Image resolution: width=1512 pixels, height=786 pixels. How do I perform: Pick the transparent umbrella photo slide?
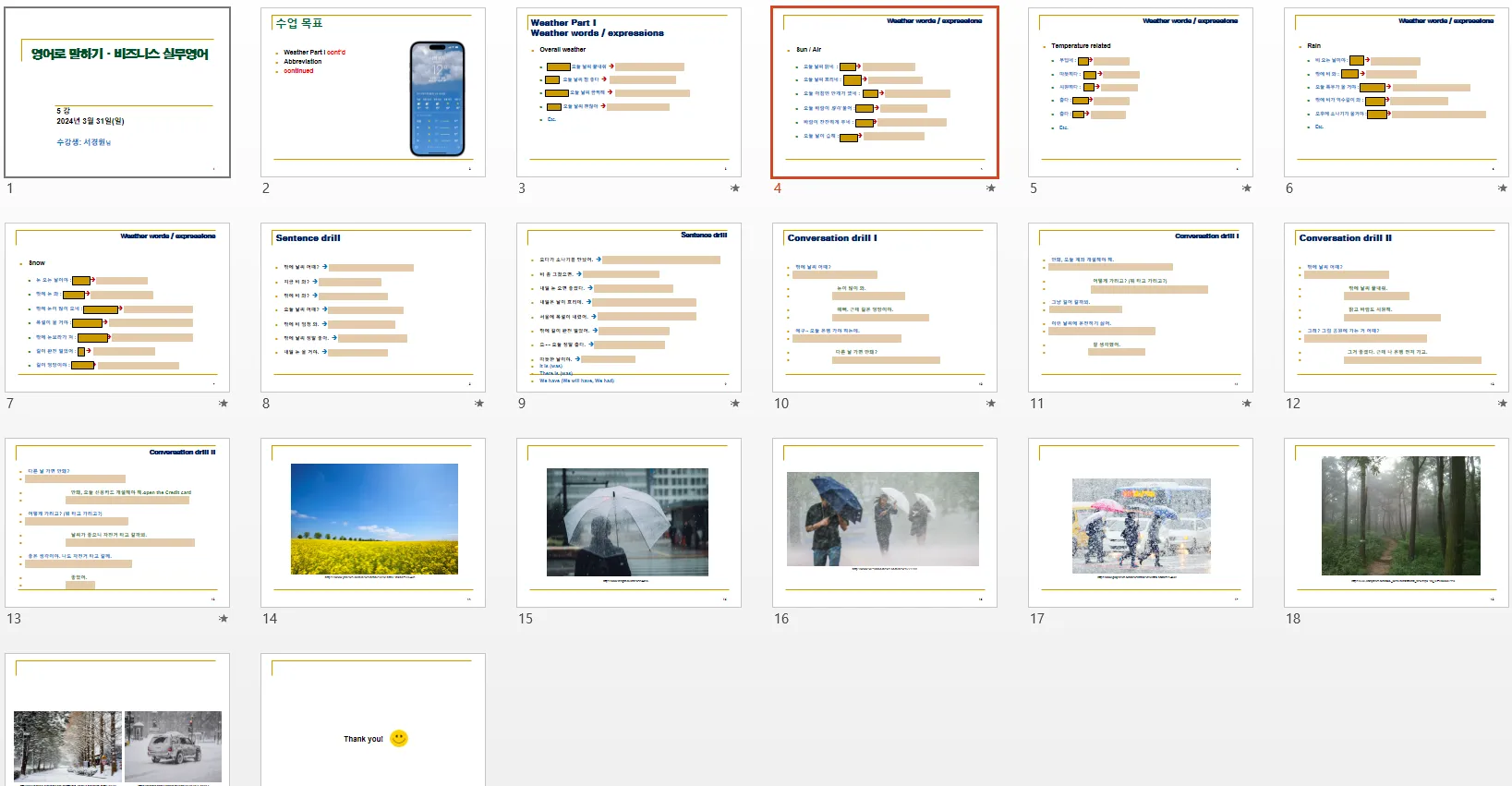(x=629, y=523)
